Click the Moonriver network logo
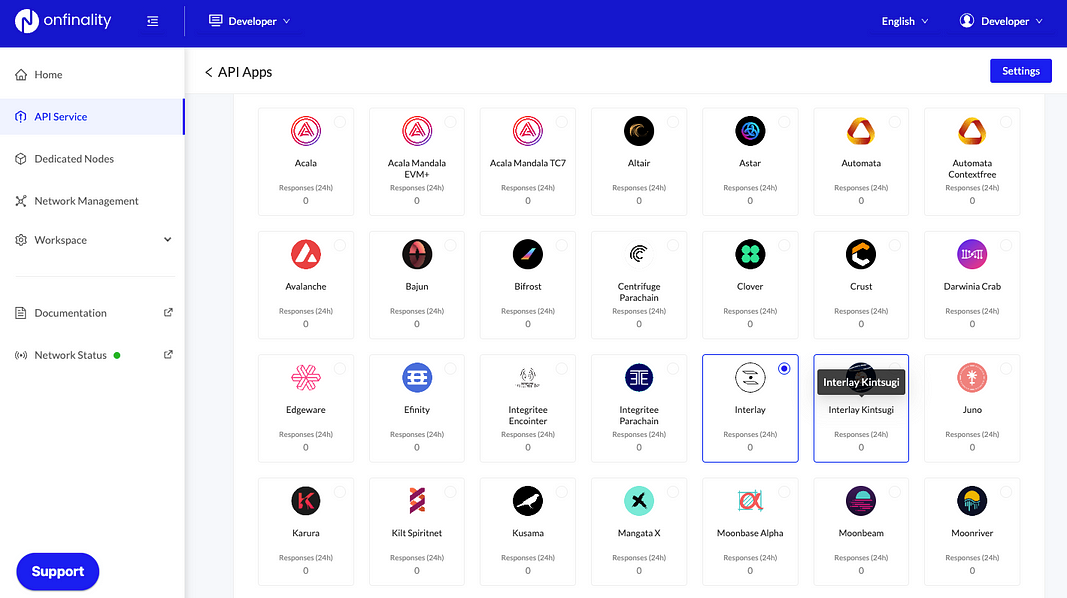 972,501
